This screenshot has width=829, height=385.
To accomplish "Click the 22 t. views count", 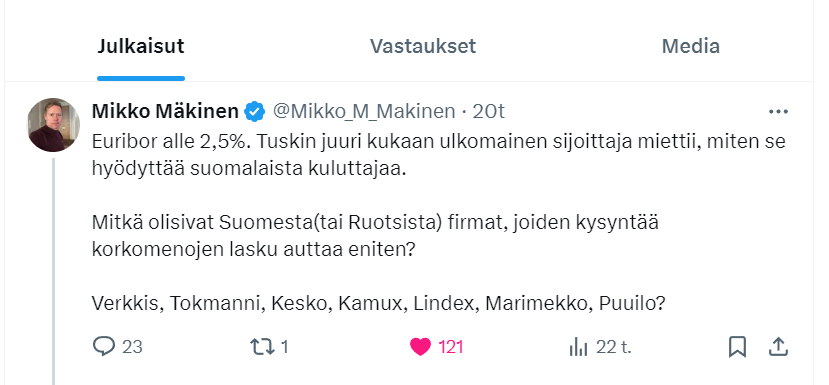I will click(x=614, y=347).
